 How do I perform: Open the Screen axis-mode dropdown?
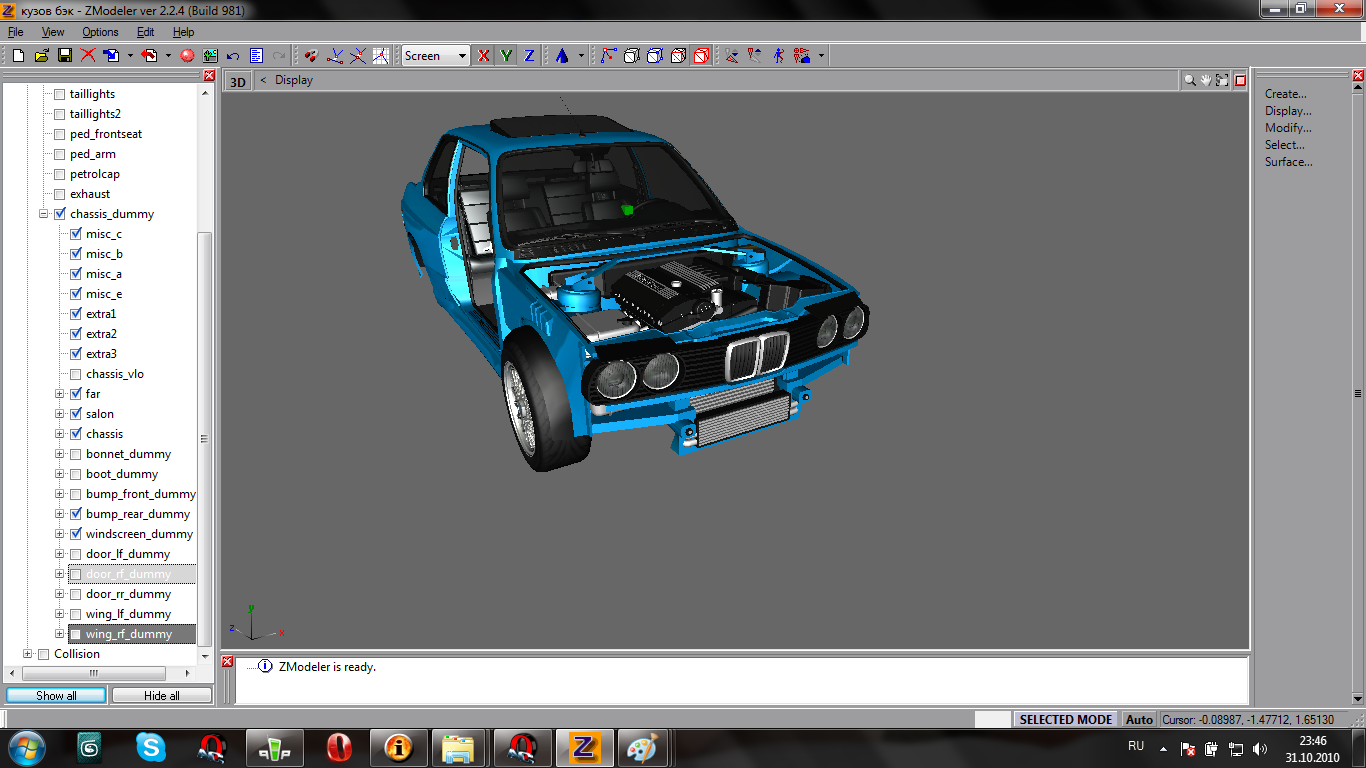click(x=462, y=56)
